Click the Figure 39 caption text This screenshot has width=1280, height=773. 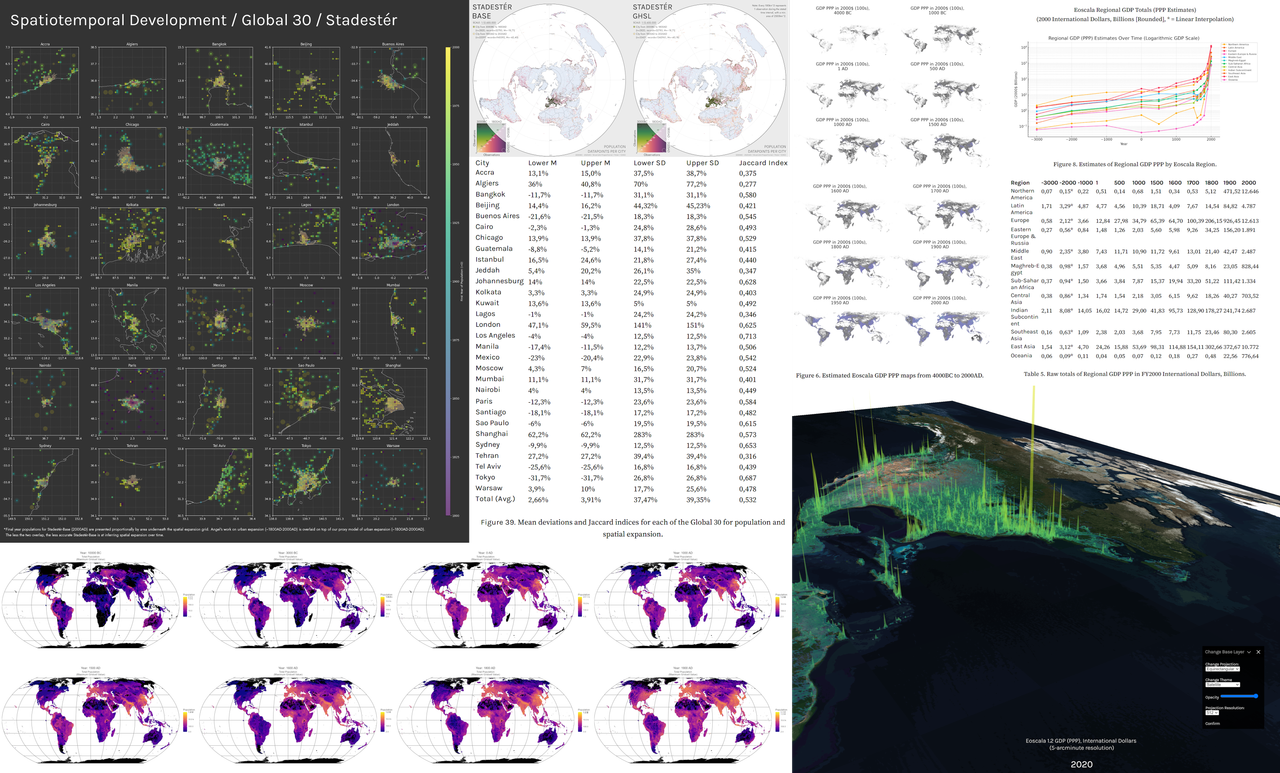point(632,529)
